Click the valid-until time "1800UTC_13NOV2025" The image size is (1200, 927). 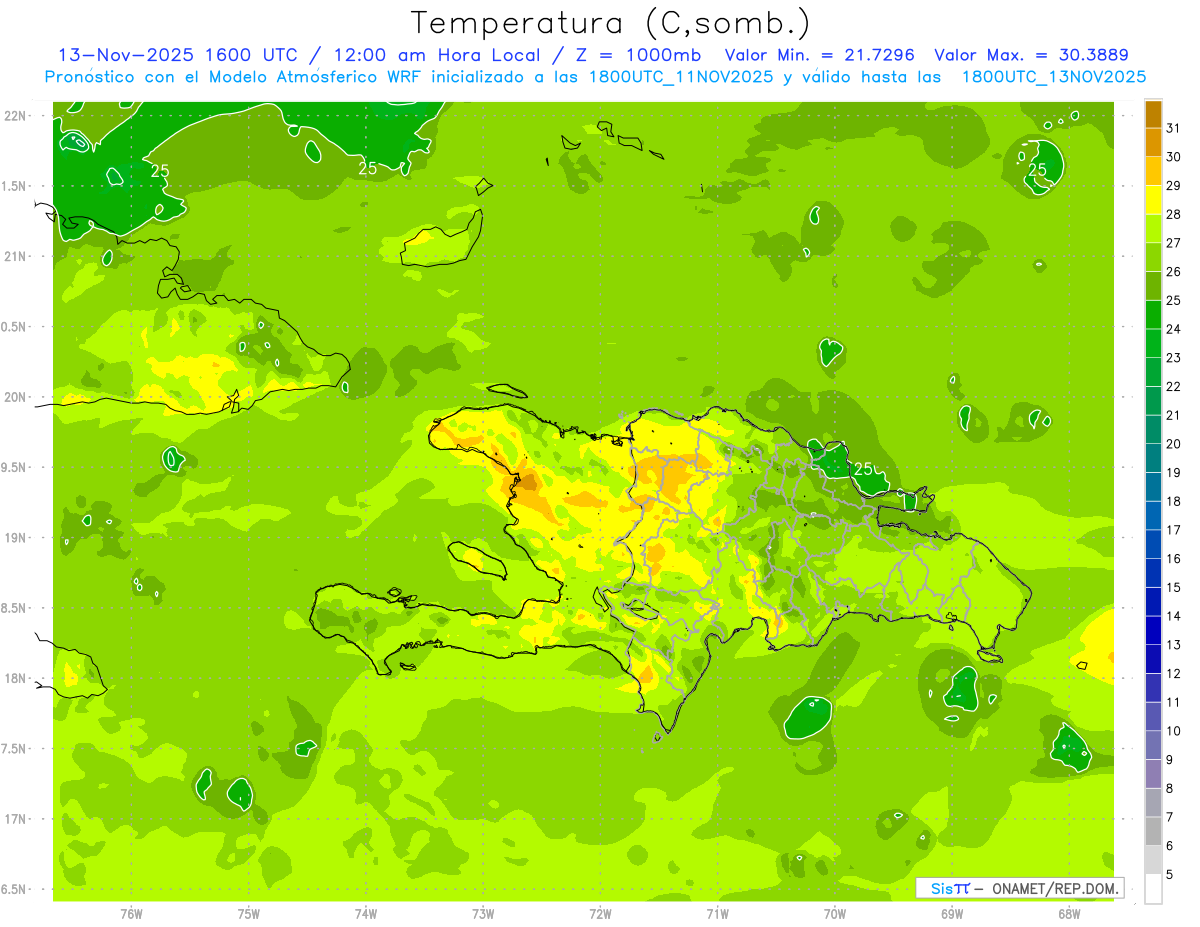click(1053, 77)
